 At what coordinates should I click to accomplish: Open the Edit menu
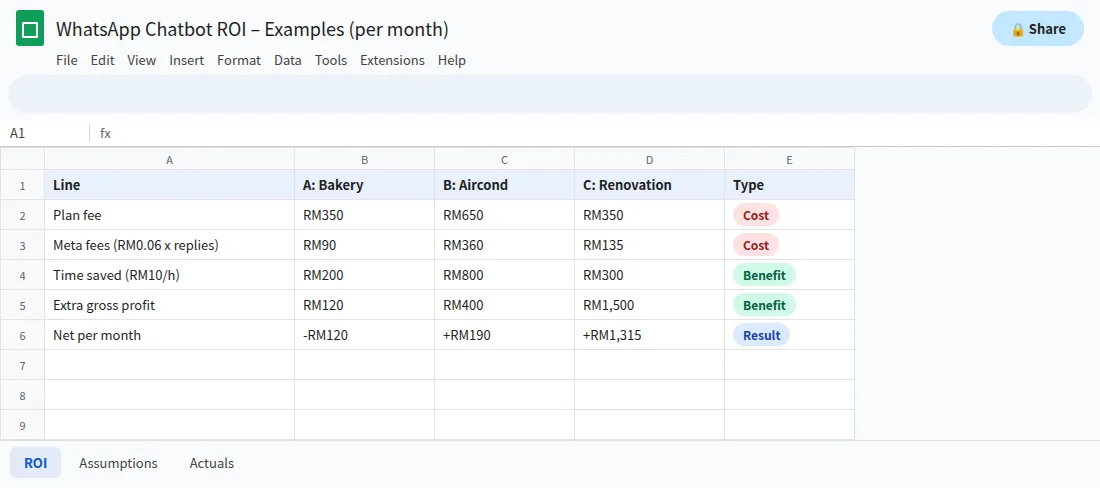[102, 60]
